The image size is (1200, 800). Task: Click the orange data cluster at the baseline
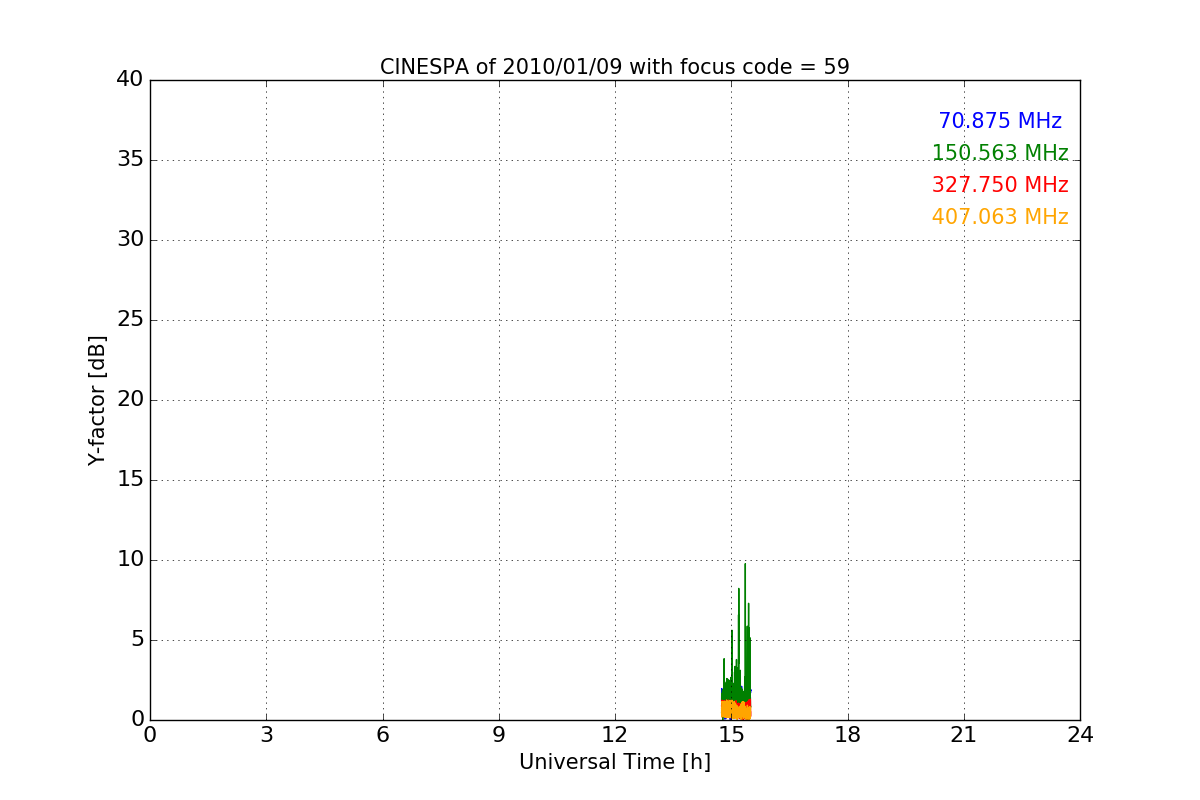coord(736,709)
